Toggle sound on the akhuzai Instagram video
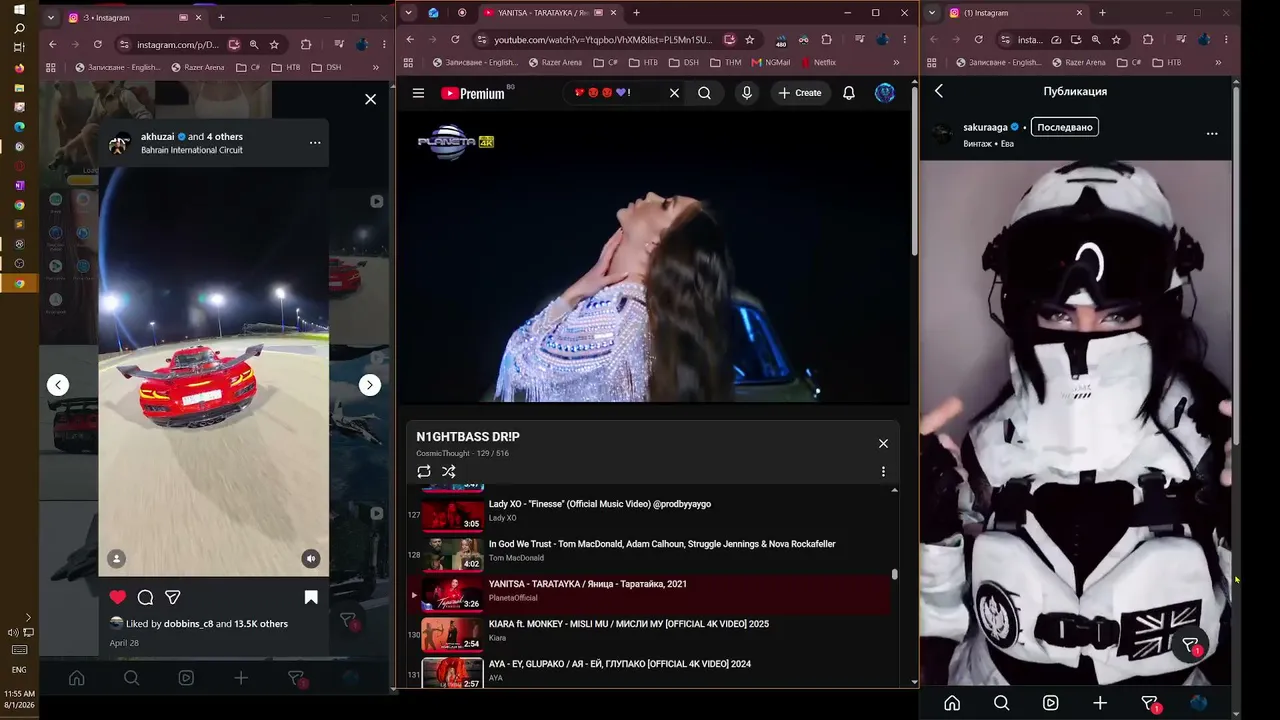 click(311, 558)
